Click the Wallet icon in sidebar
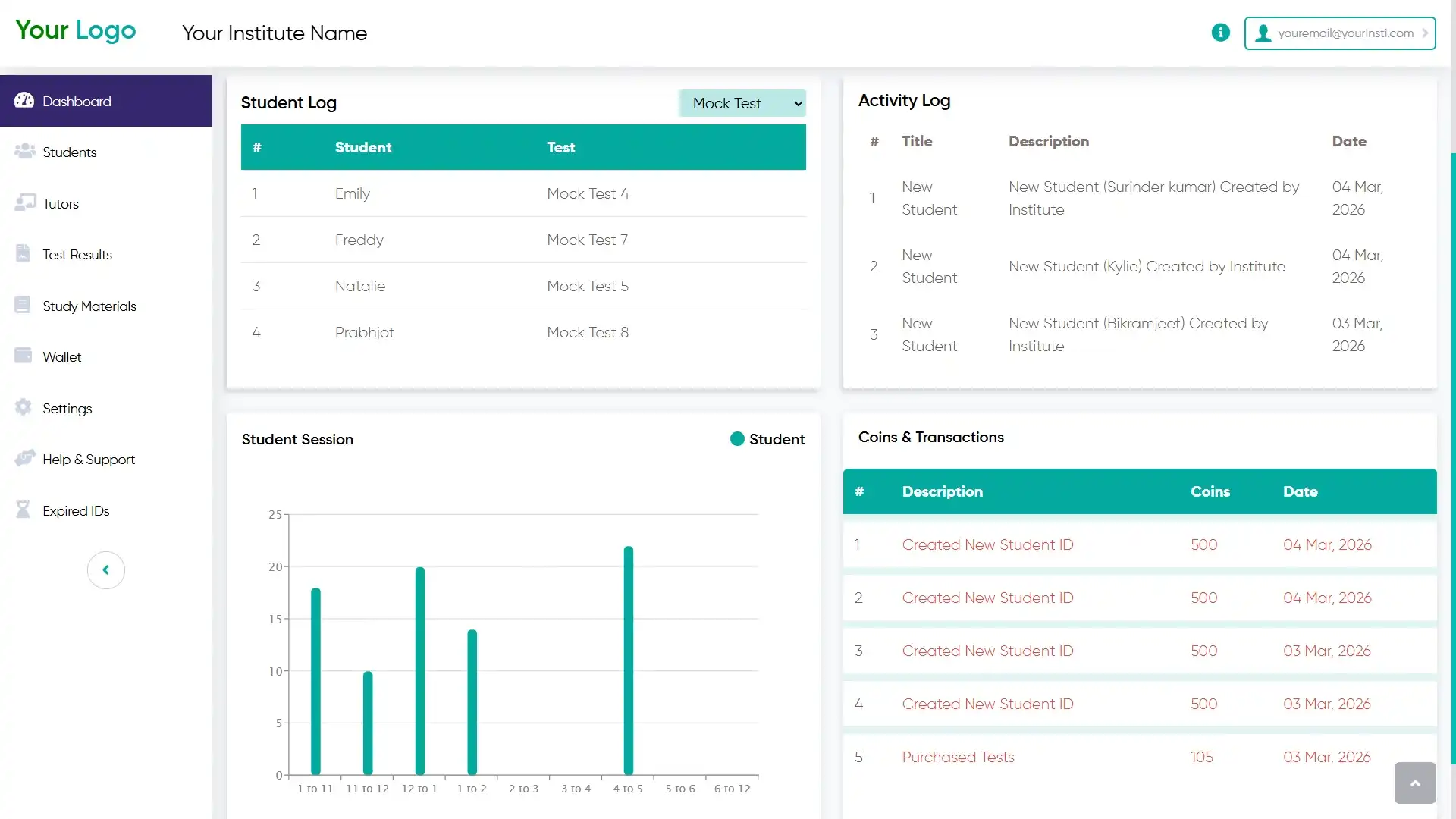Viewport: 1456px width, 819px height. tap(24, 356)
